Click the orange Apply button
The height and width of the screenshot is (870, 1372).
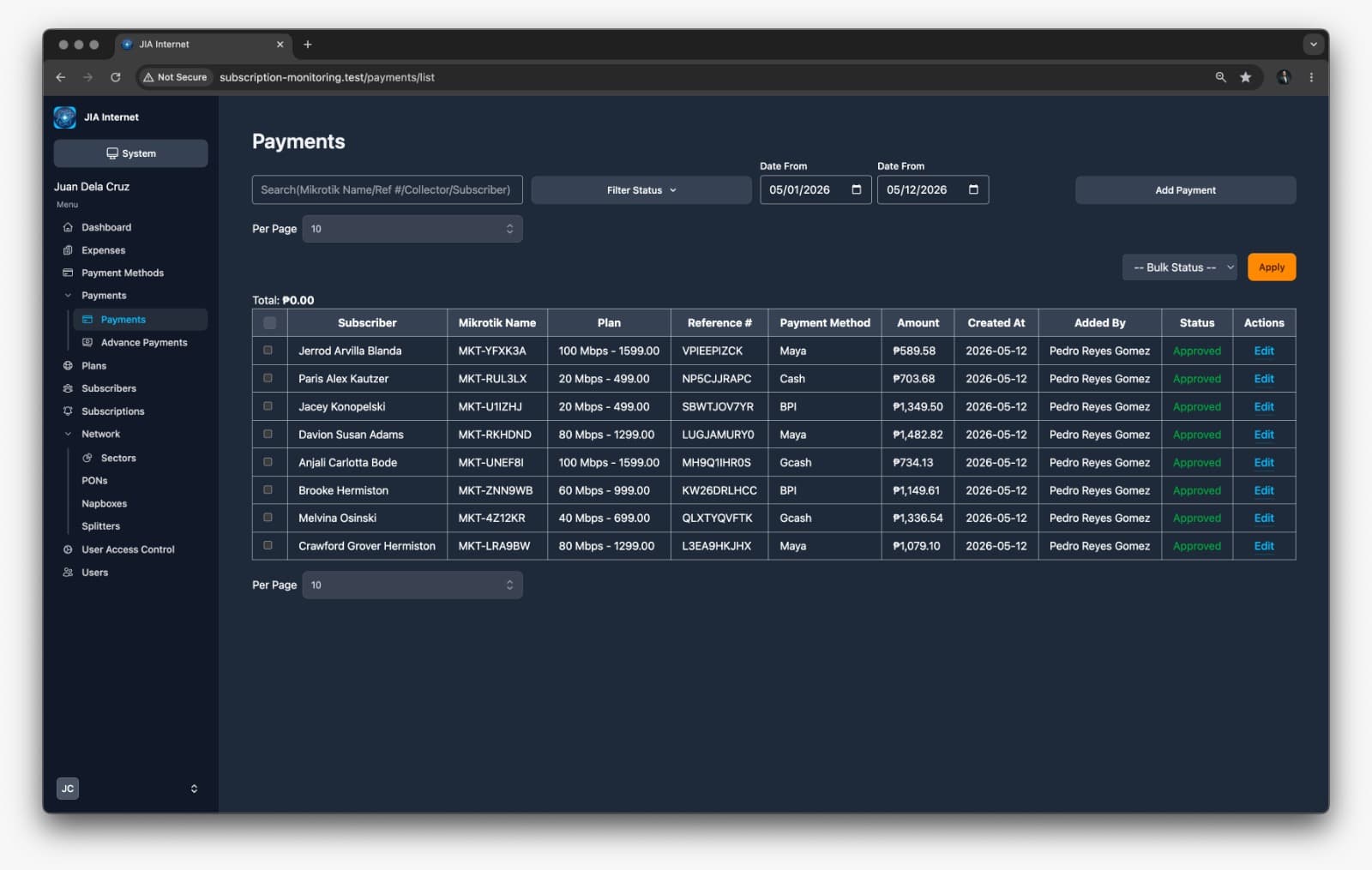[x=1272, y=267]
